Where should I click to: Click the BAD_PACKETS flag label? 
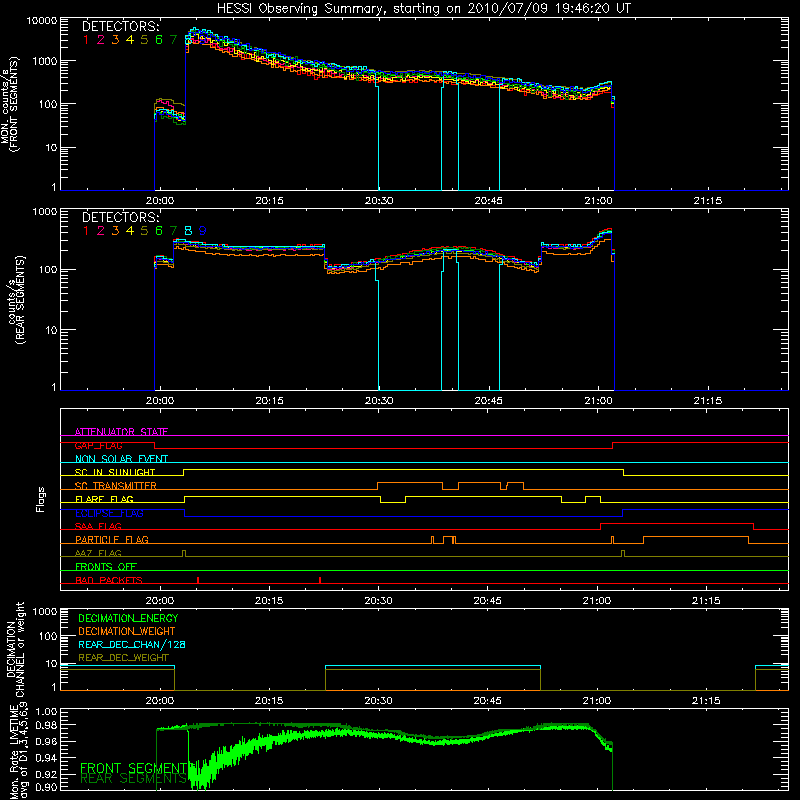[x=109, y=580]
